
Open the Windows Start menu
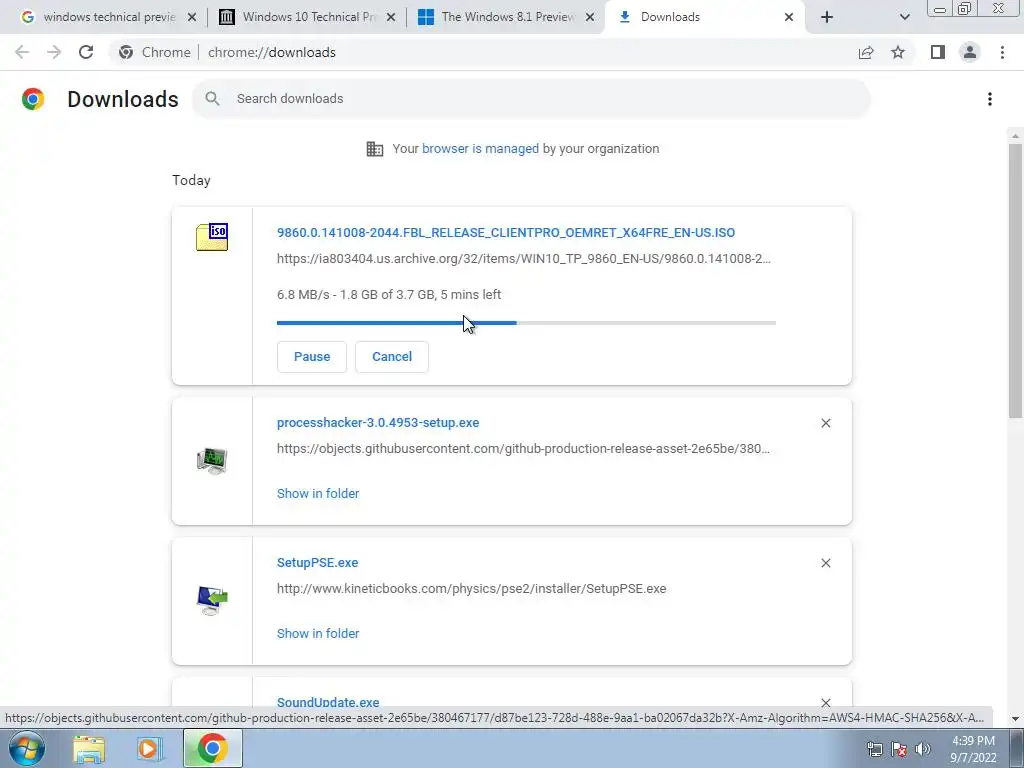point(27,748)
